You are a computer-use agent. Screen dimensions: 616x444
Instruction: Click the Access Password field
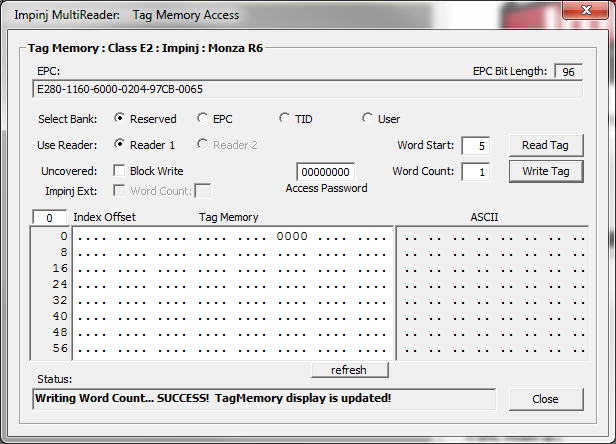click(325, 172)
